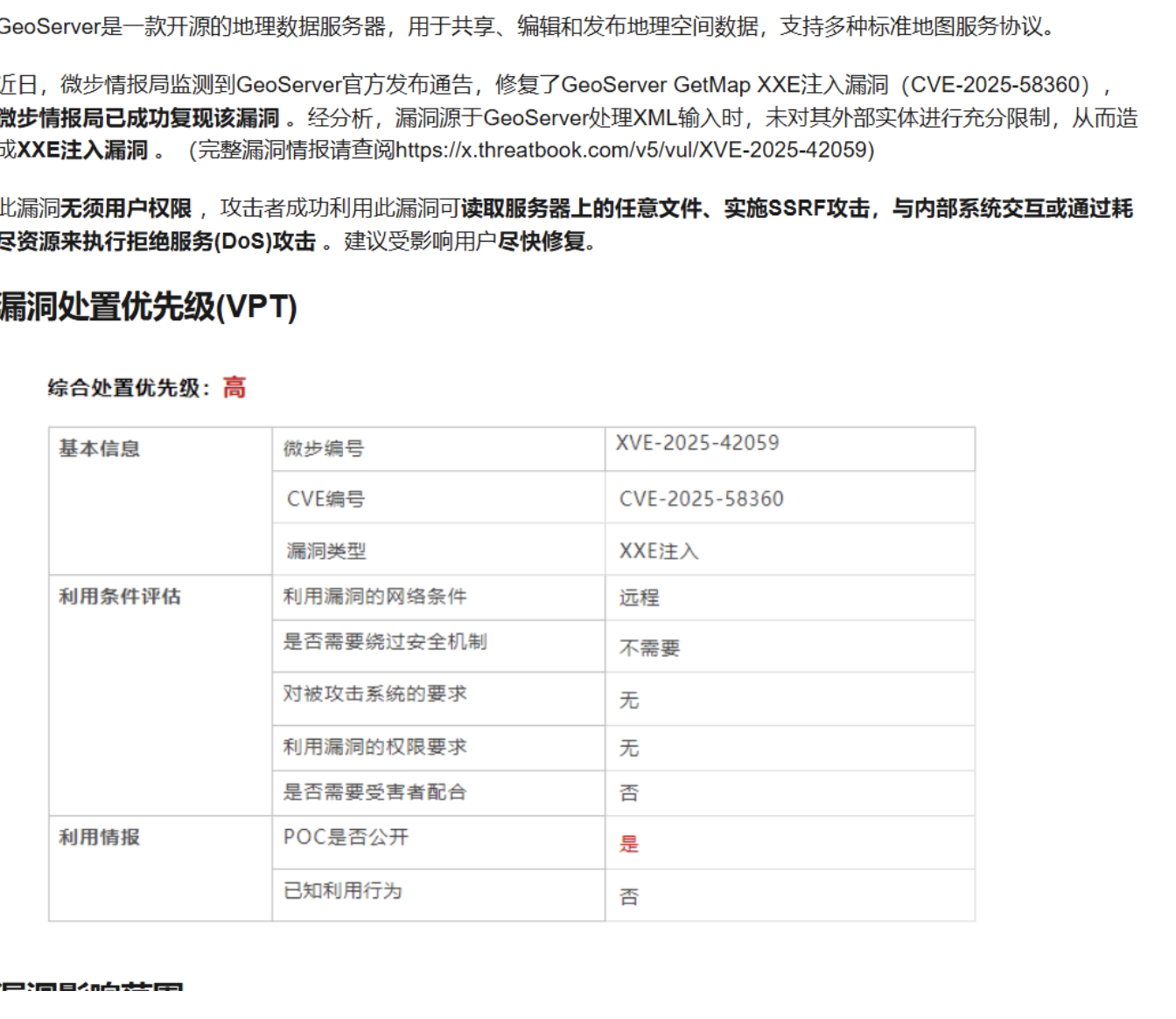The image size is (1176, 1019).
Task: Click the bold XXE注入漏洞 phrase
Action: pyautogui.click(x=83, y=150)
